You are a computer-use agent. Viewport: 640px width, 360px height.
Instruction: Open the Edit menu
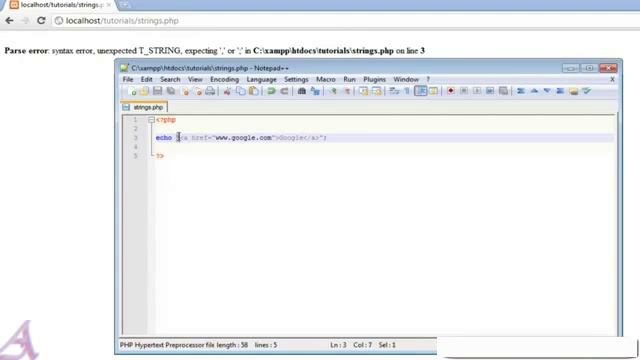click(x=147, y=79)
